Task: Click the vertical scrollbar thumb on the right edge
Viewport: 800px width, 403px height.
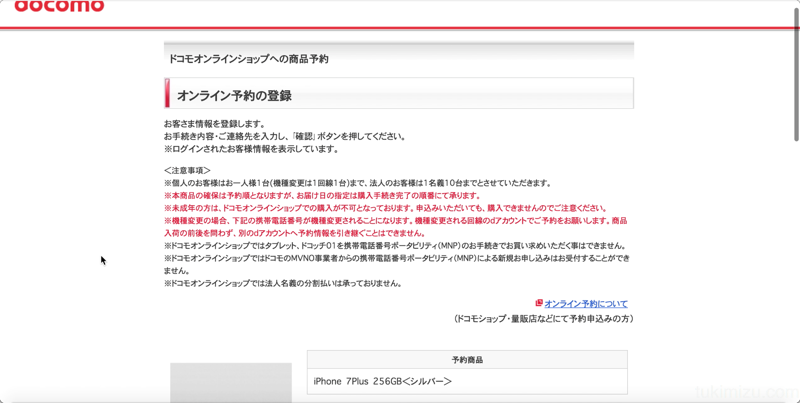Action: click(796, 74)
